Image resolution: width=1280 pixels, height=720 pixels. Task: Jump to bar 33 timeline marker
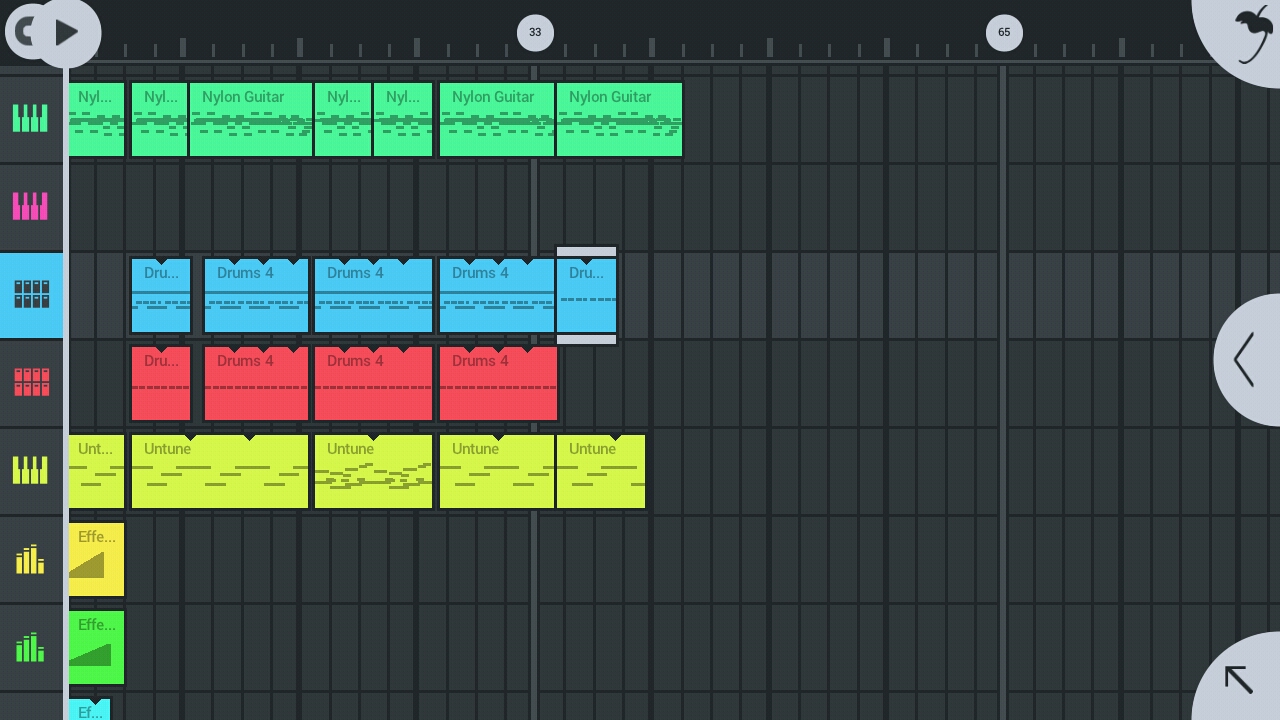tap(535, 32)
